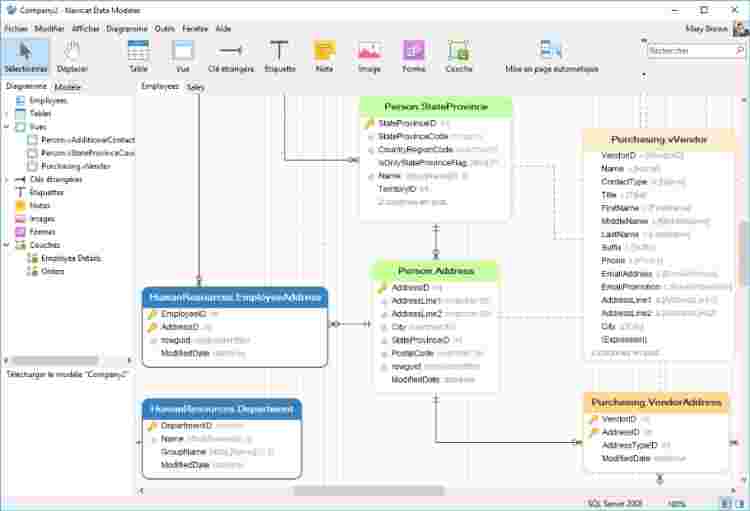Click the zoom percentage in status bar

676,503
